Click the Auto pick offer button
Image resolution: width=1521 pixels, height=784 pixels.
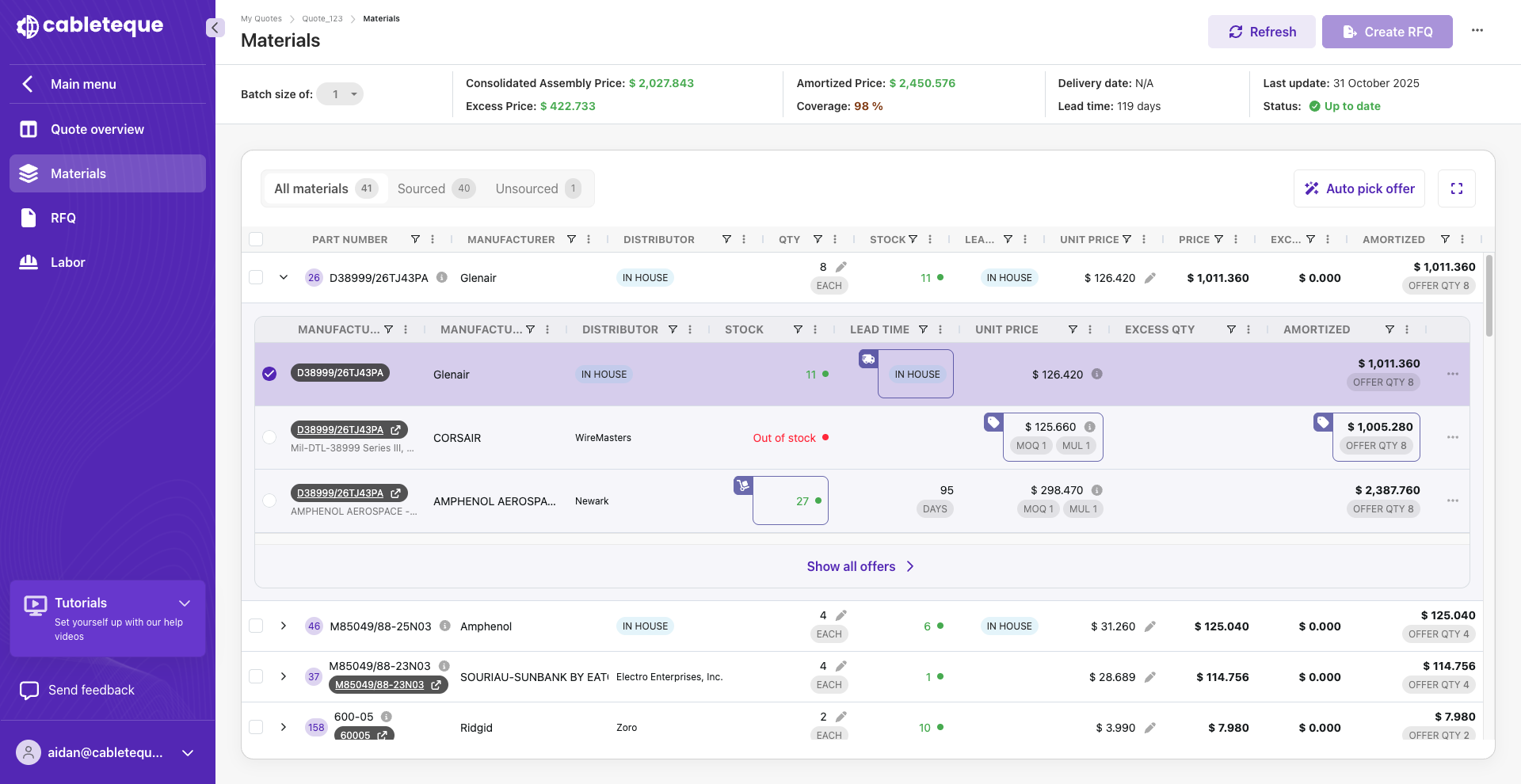point(1359,188)
